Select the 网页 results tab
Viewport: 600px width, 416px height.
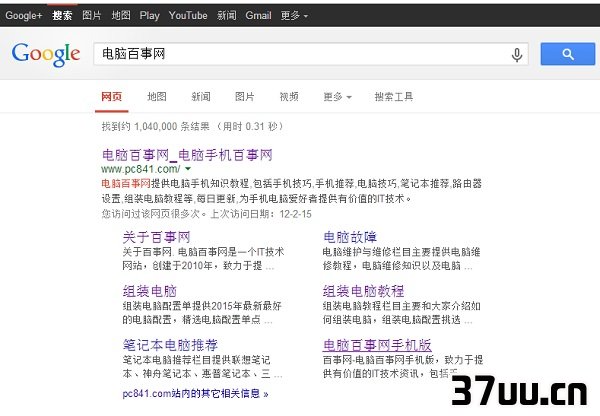(x=111, y=97)
